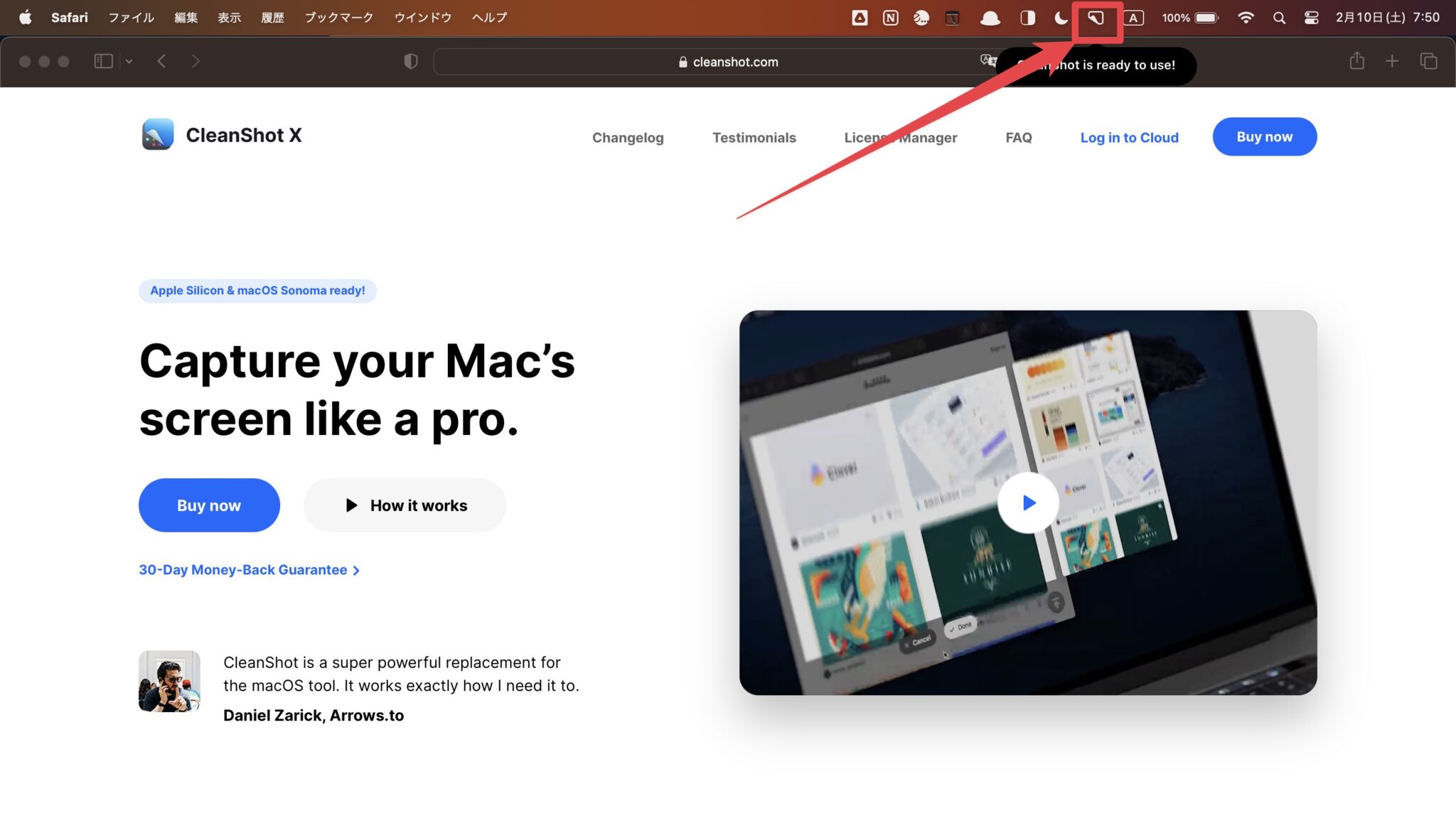Click the Safari share icon
Image resolution: width=1456 pixels, height=818 pixels.
click(1356, 61)
